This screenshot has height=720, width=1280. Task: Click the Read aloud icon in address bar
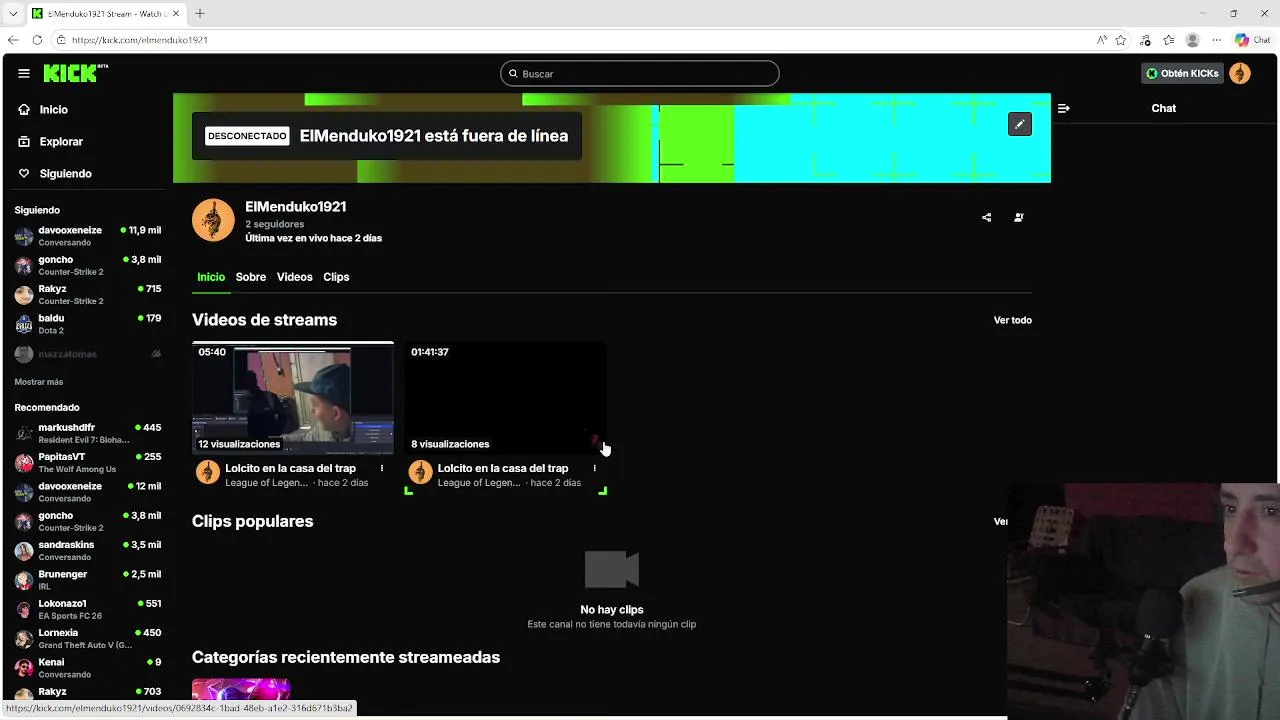click(x=1101, y=40)
